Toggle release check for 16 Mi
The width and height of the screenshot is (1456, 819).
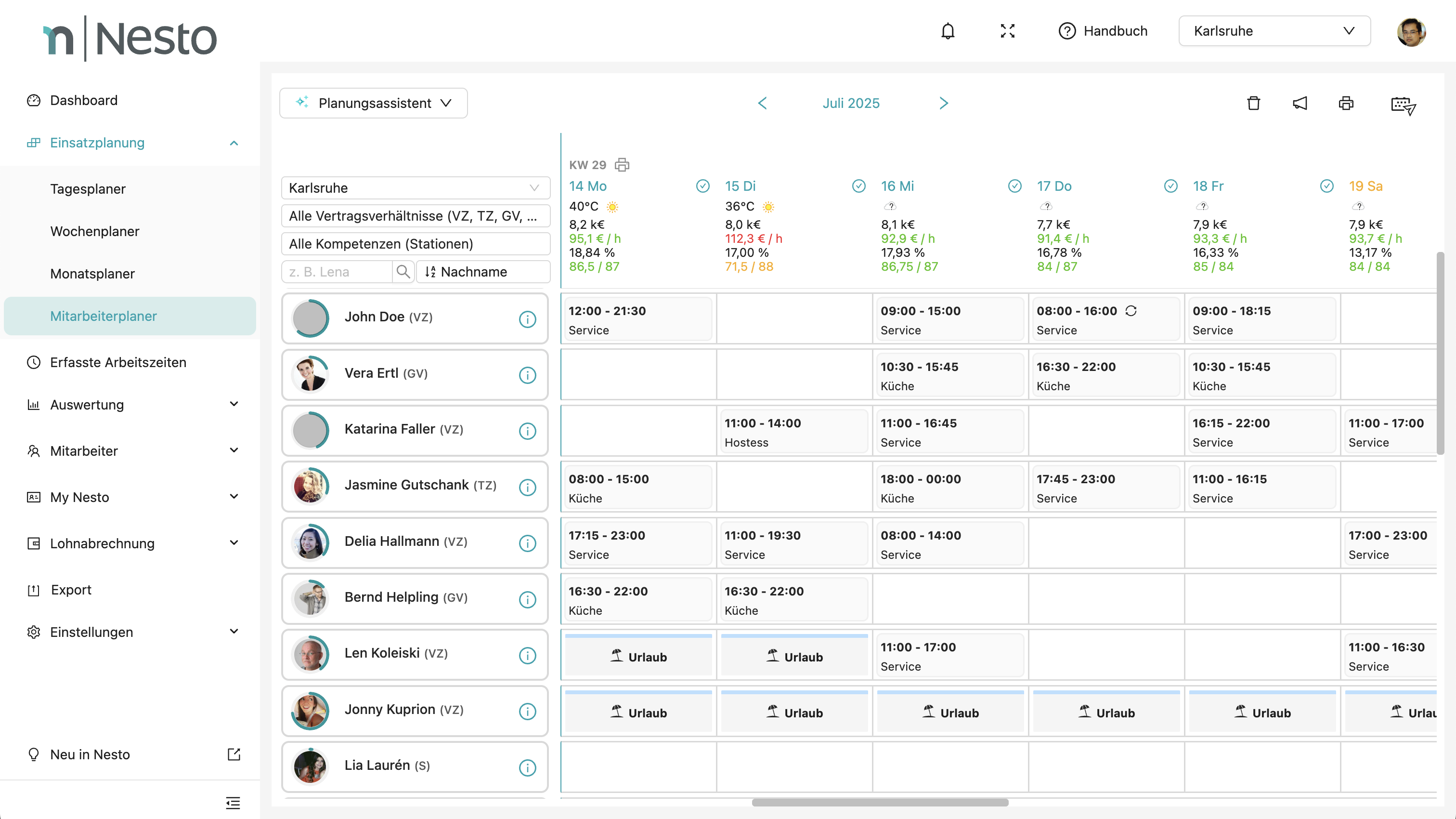[1014, 186]
